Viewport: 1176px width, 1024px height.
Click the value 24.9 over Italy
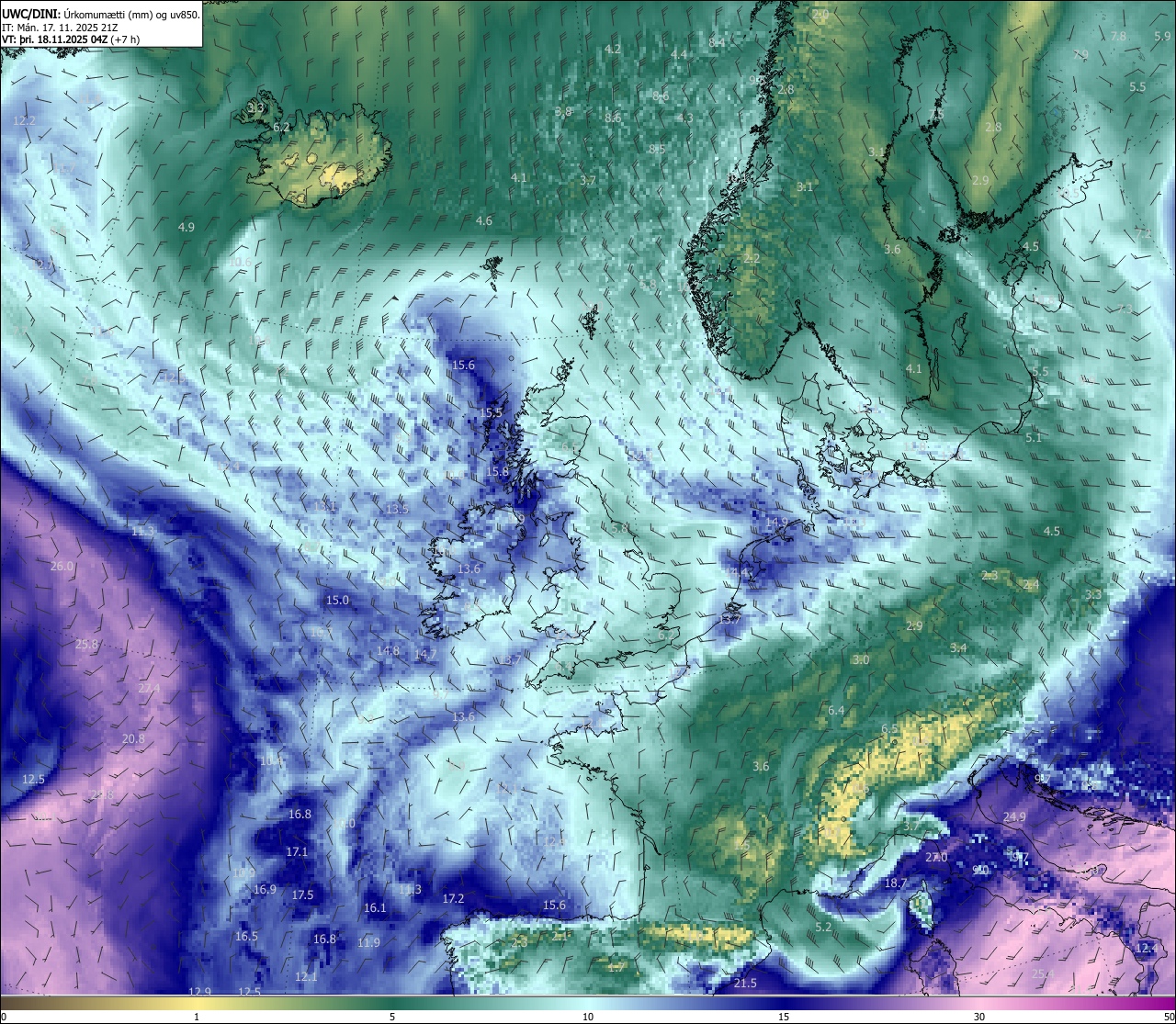[1015, 817]
